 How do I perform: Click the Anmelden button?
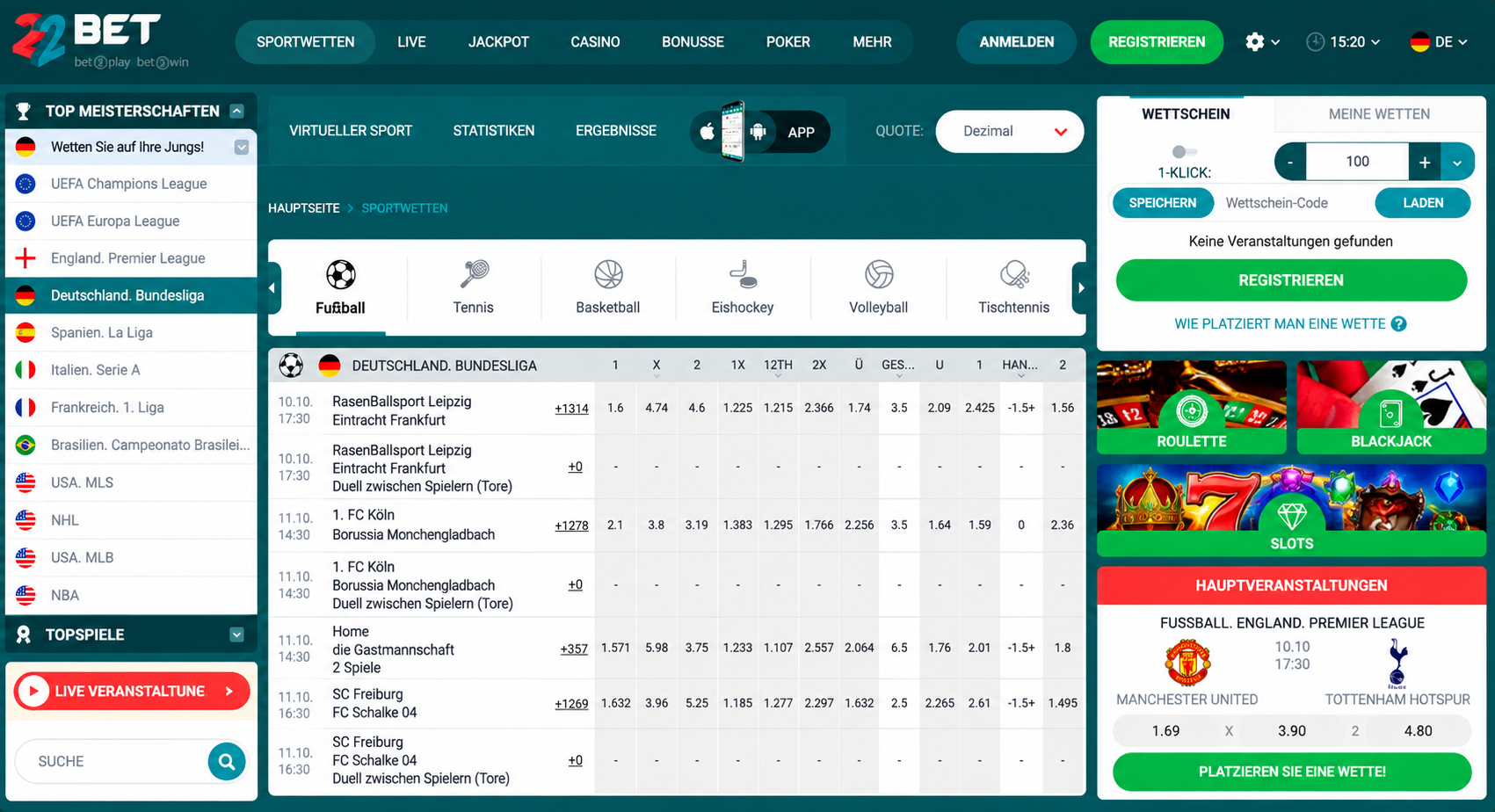(x=1017, y=41)
